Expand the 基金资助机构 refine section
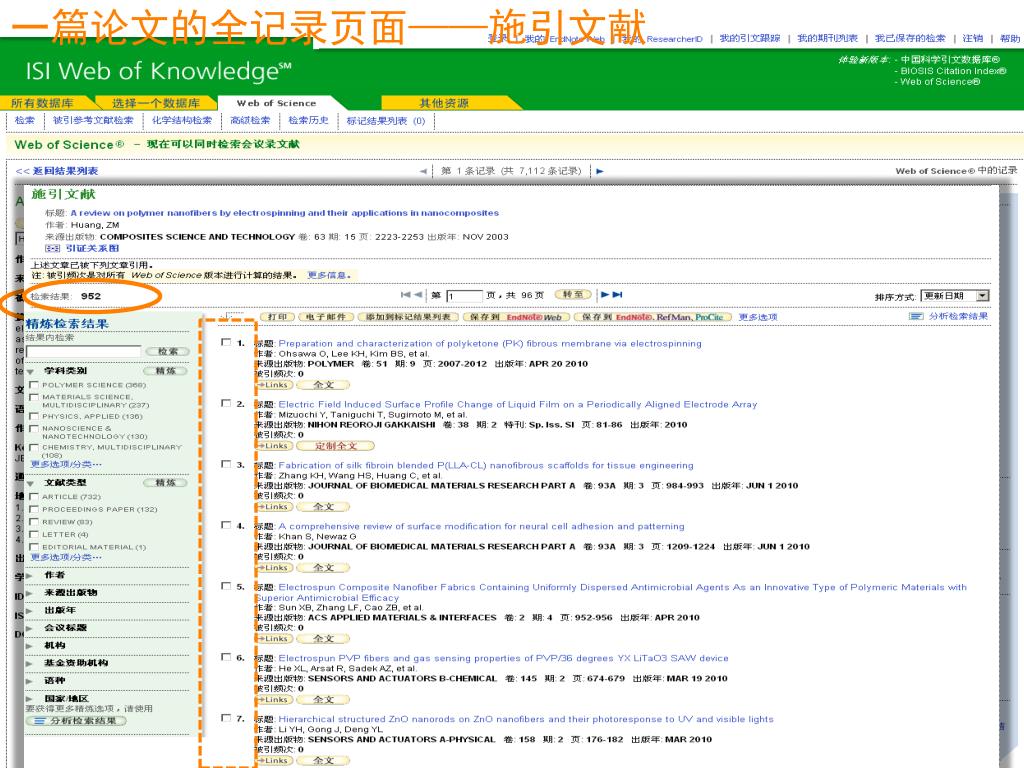Image resolution: width=1024 pixels, height=768 pixels. [x=29, y=664]
